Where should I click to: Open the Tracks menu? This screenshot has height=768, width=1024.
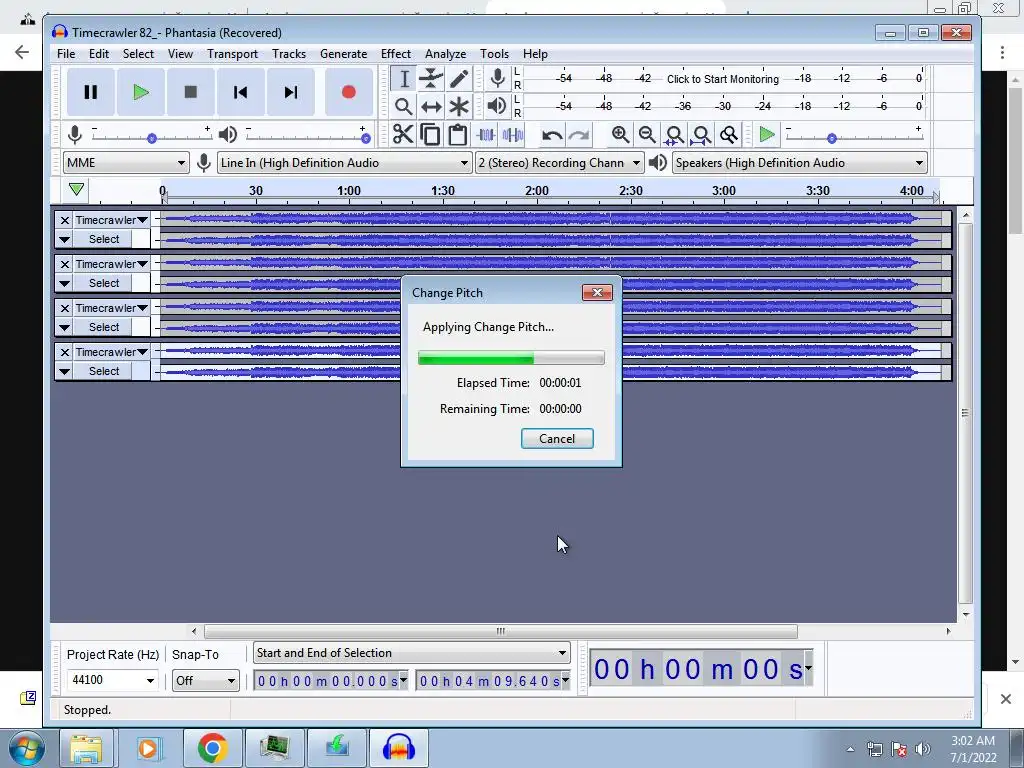pos(289,54)
